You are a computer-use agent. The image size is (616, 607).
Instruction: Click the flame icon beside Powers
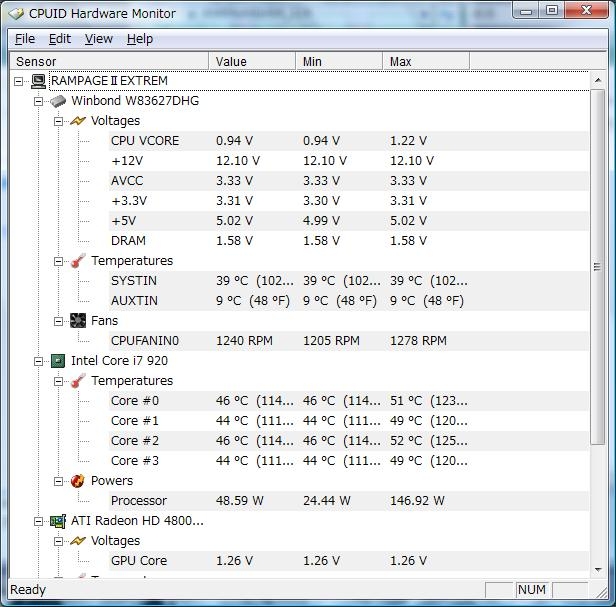pyautogui.click(x=78, y=480)
